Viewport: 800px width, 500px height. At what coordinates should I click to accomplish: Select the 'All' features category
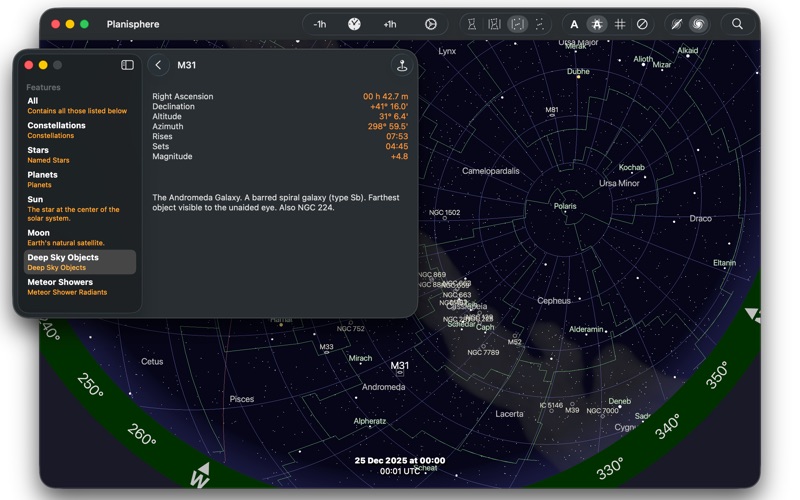pyautogui.click(x=80, y=106)
